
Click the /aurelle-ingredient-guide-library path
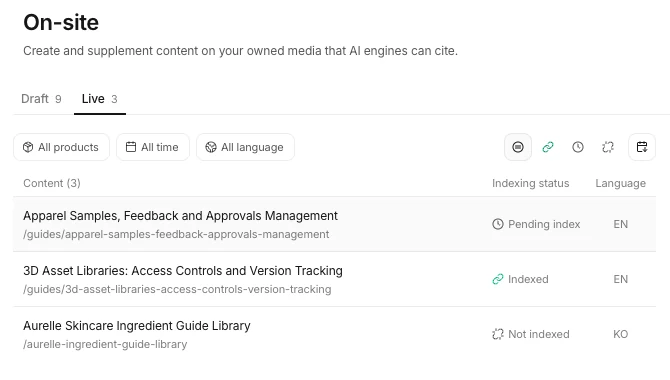tap(105, 344)
